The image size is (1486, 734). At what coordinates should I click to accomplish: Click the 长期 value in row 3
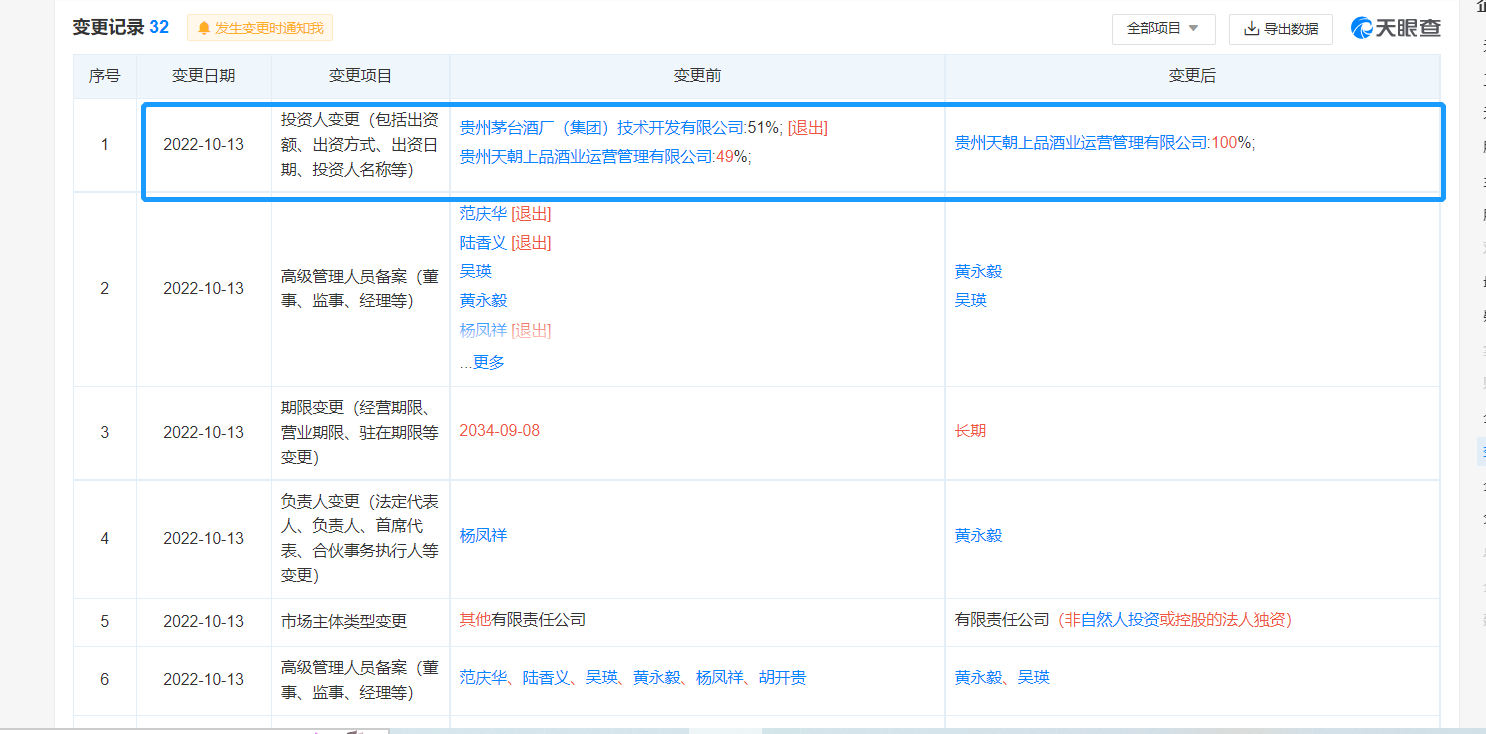pos(970,430)
